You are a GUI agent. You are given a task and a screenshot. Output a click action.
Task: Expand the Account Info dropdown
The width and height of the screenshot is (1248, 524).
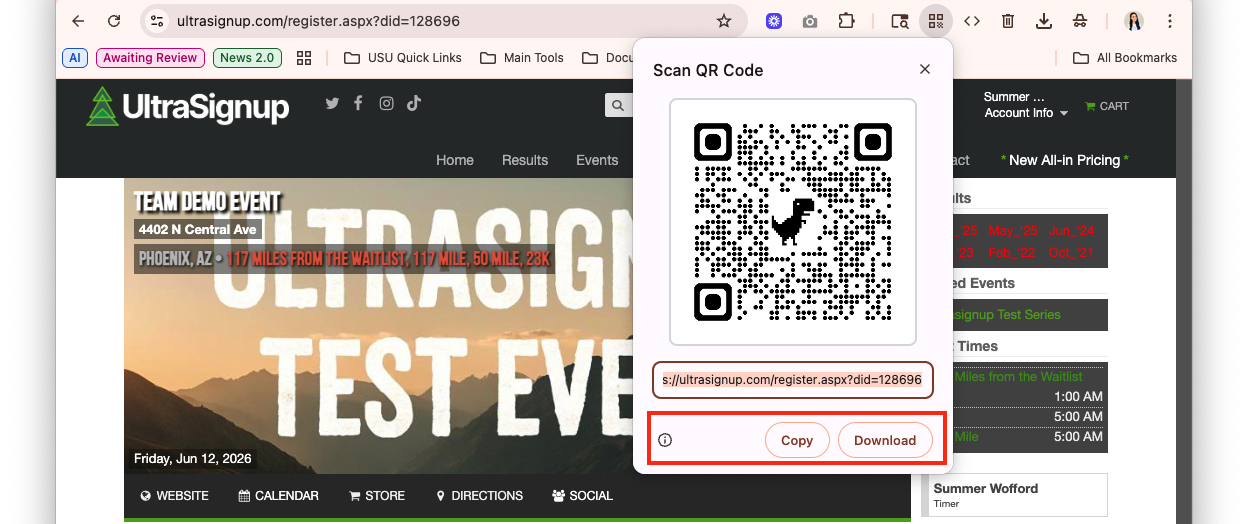[x=1025, y=113]
